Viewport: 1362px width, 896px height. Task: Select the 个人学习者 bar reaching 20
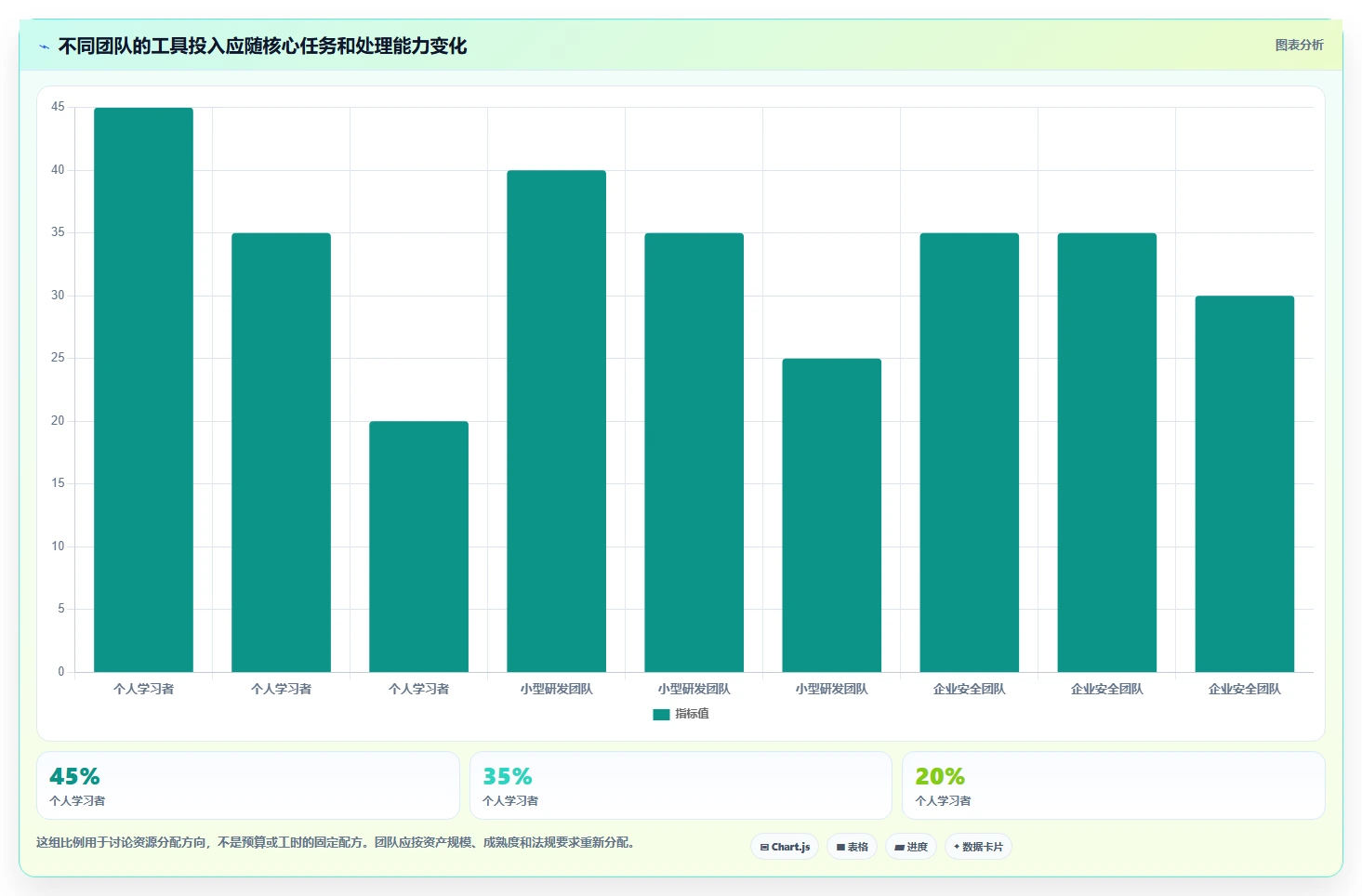418,547
